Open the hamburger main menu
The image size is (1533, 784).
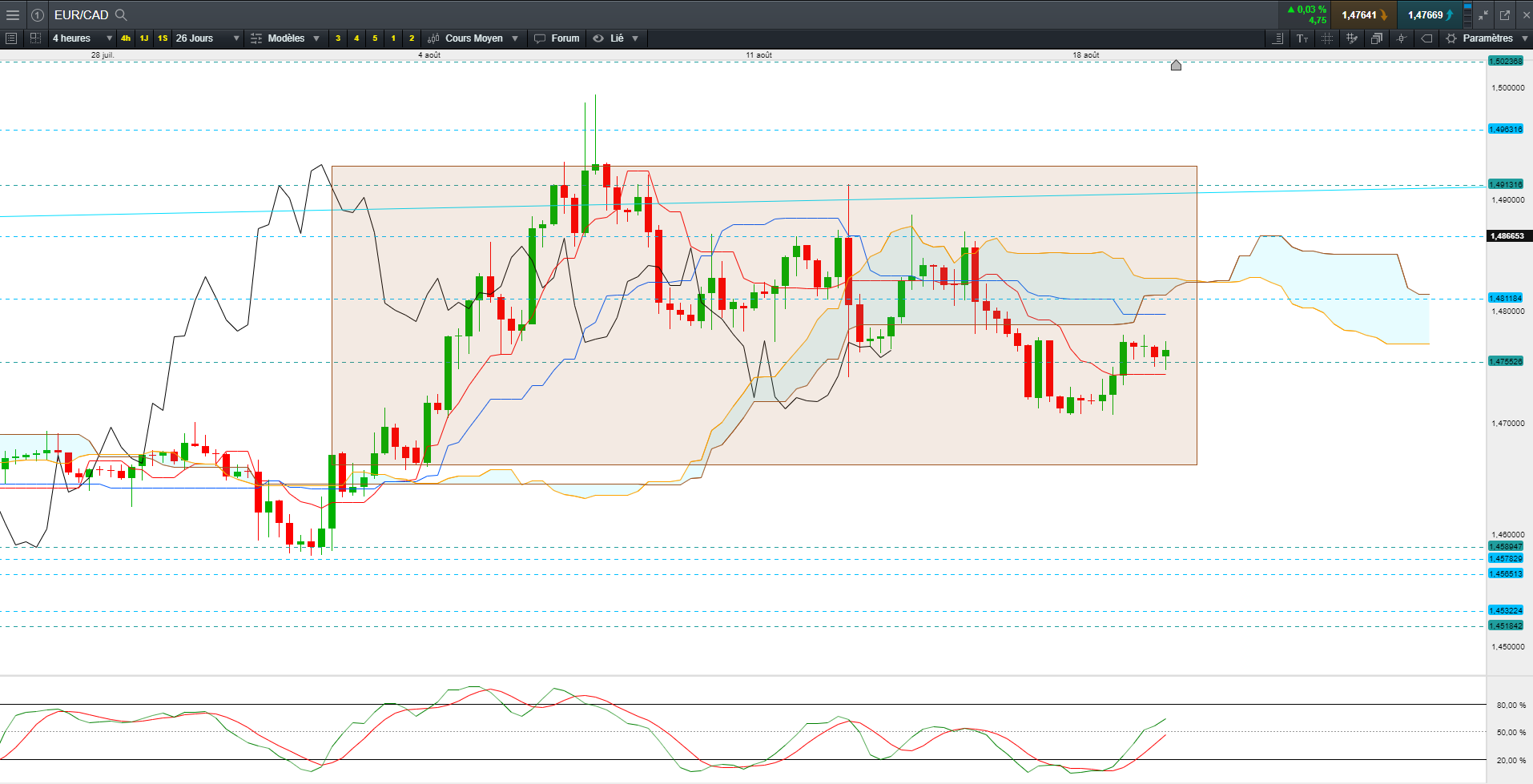(13, 15)
